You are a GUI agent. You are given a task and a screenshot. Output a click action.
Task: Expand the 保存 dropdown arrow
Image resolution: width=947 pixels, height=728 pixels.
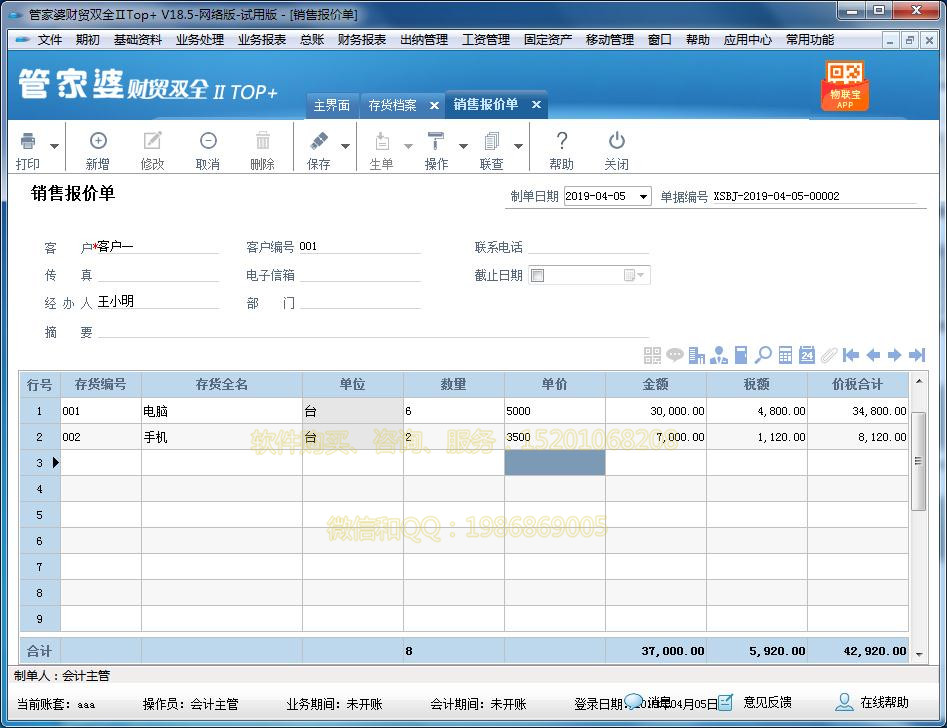[x=343, y=145]
